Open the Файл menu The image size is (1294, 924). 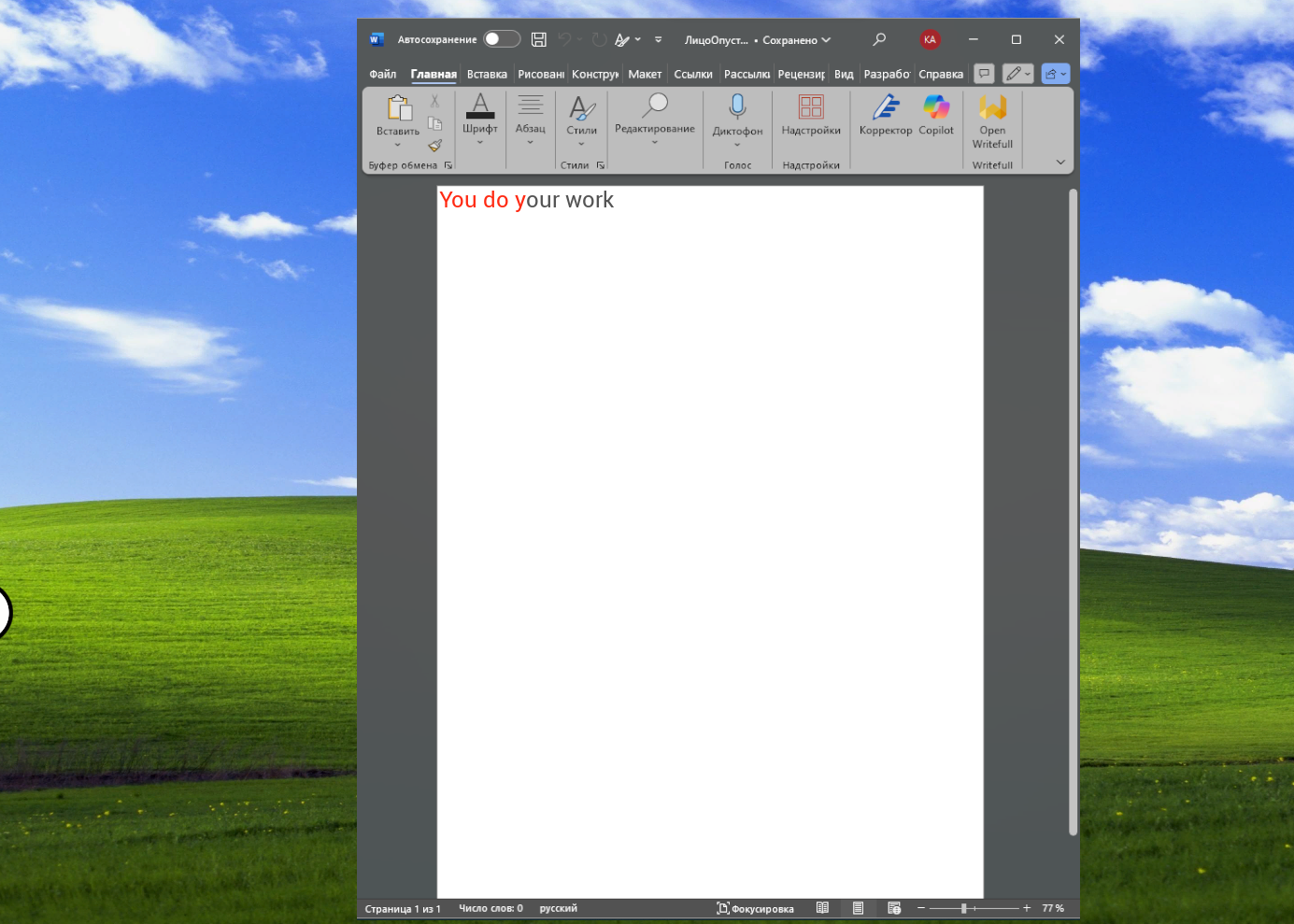click(383, 74)
